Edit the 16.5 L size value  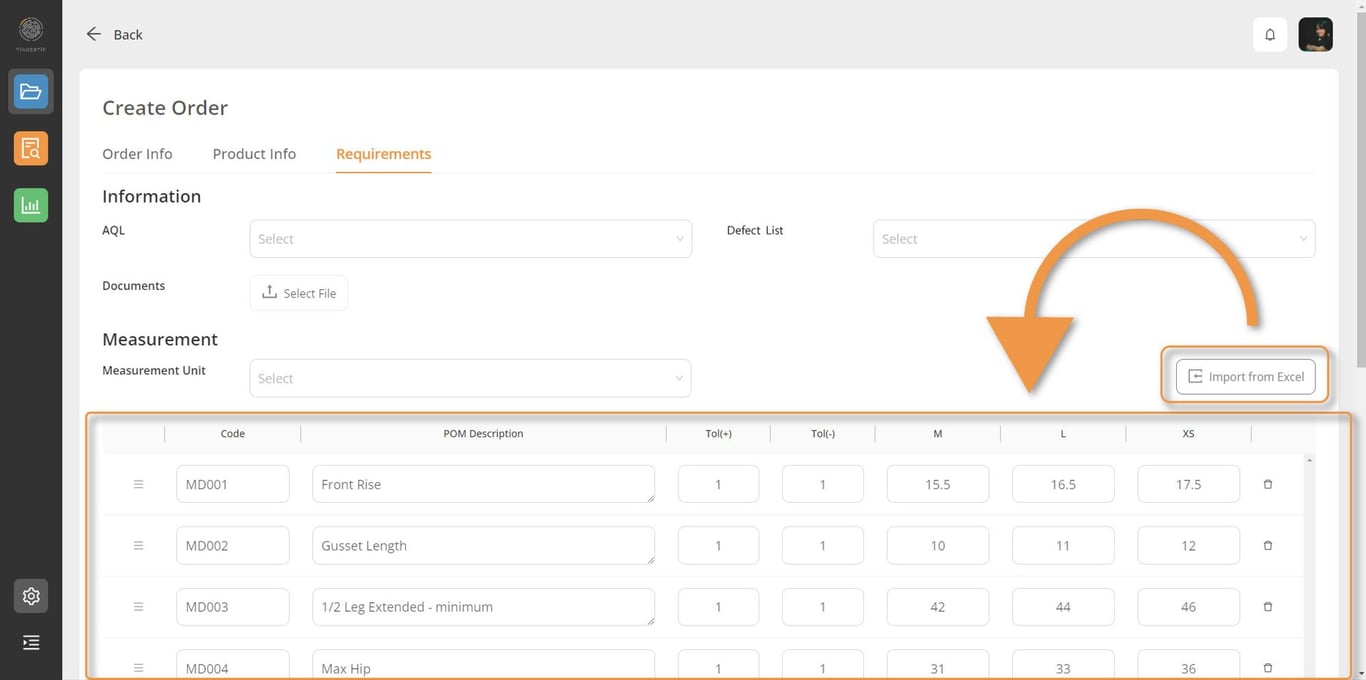1063,484
